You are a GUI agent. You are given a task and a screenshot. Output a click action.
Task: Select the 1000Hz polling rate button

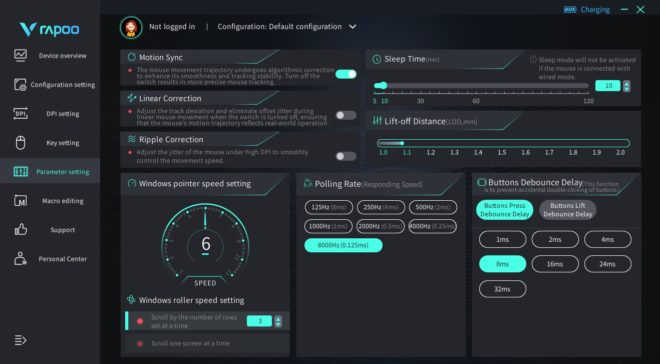coord(328,226)
